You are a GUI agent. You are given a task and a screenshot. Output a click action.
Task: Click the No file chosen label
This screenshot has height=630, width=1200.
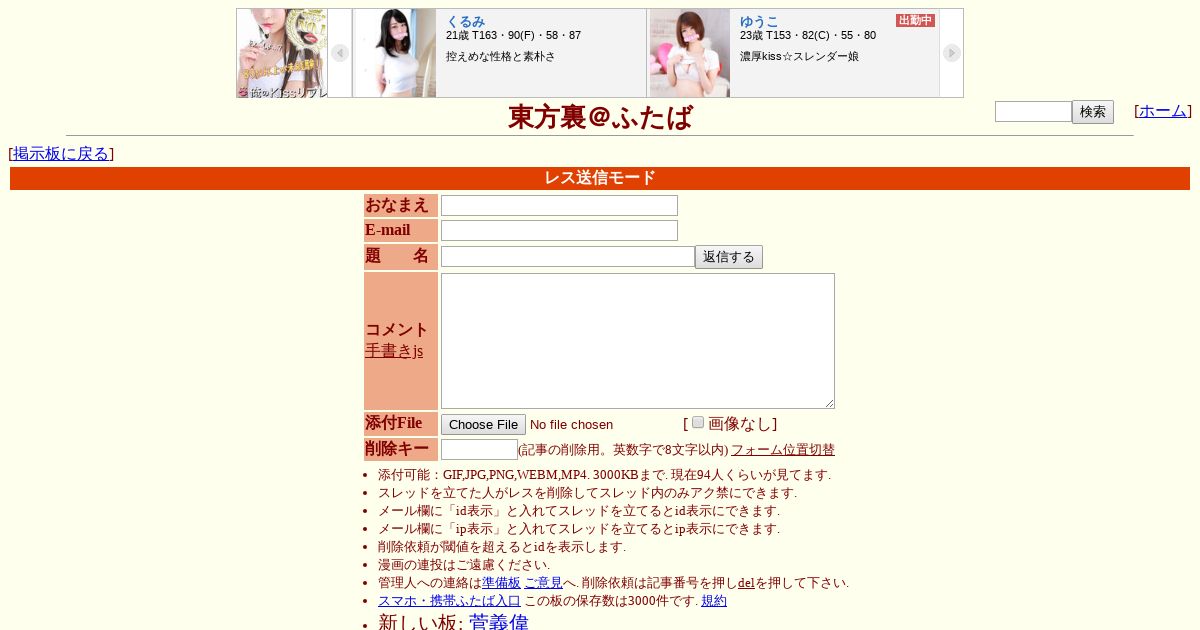click(571, 425)
